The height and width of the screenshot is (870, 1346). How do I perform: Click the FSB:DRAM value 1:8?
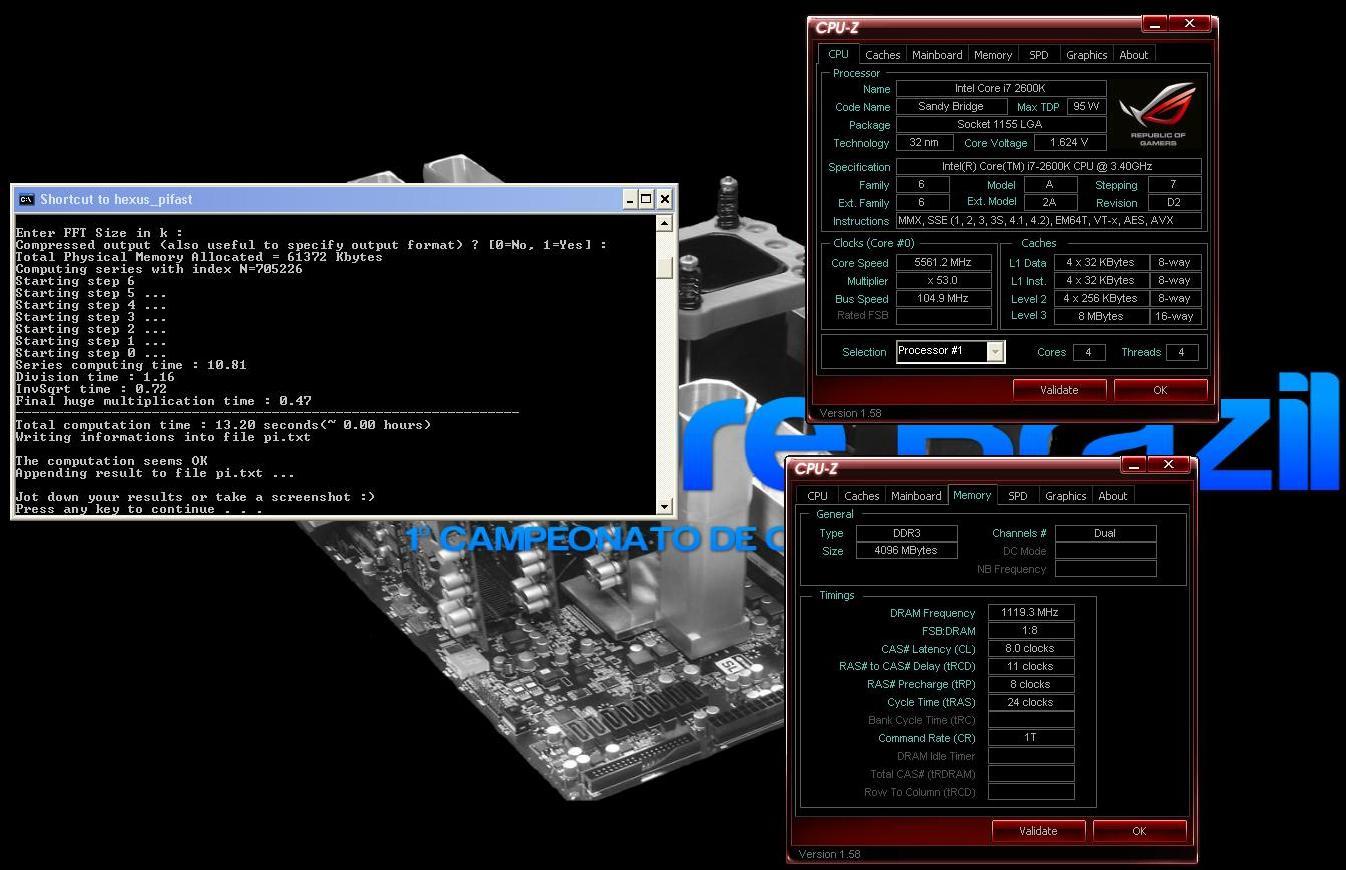click(1031, 630)
